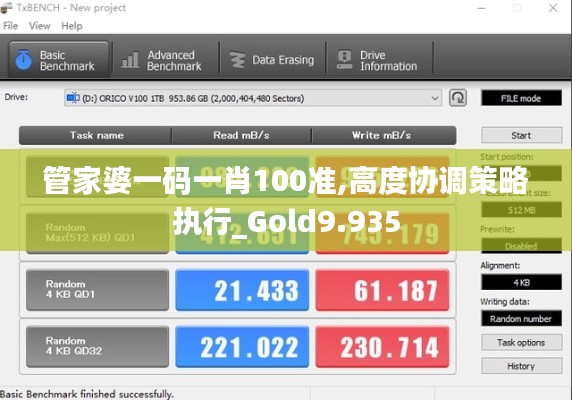This screenshot has width=572, height=400.
Task: Click the ORICO drive icon in selector
Action: (x=73, y=98)
